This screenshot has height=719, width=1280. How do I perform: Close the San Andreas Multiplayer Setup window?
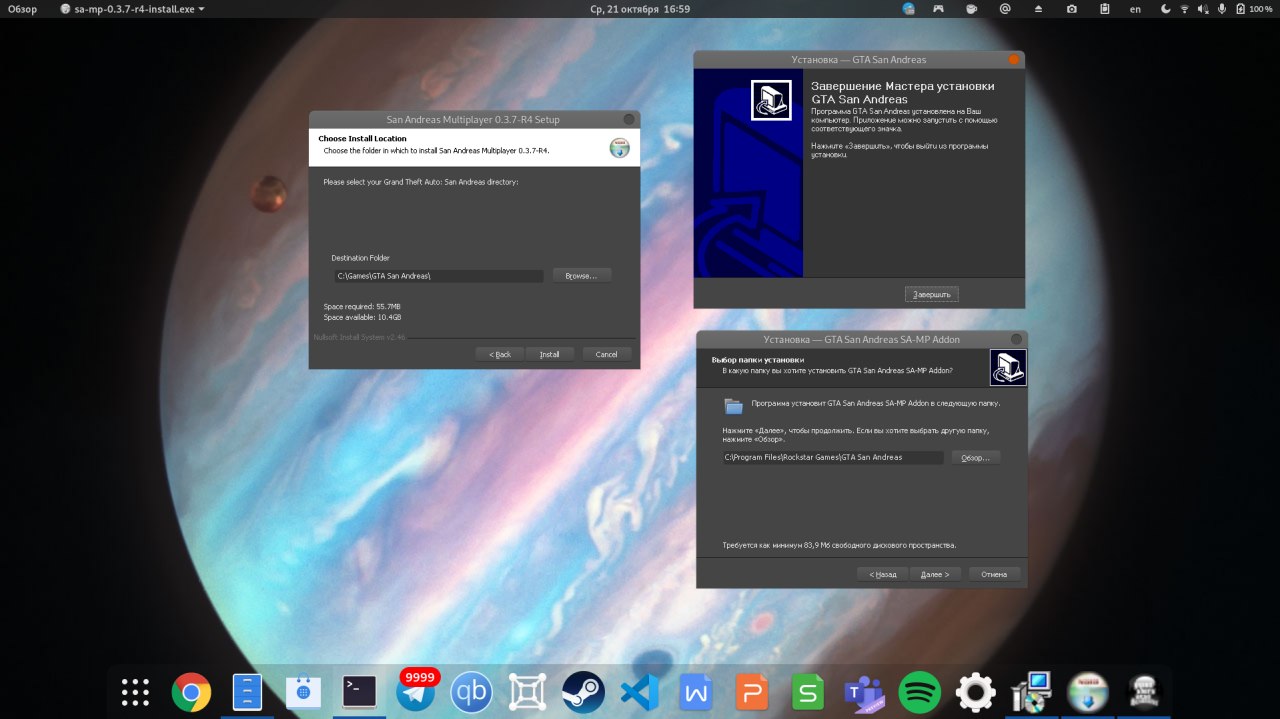coord(629,119)
